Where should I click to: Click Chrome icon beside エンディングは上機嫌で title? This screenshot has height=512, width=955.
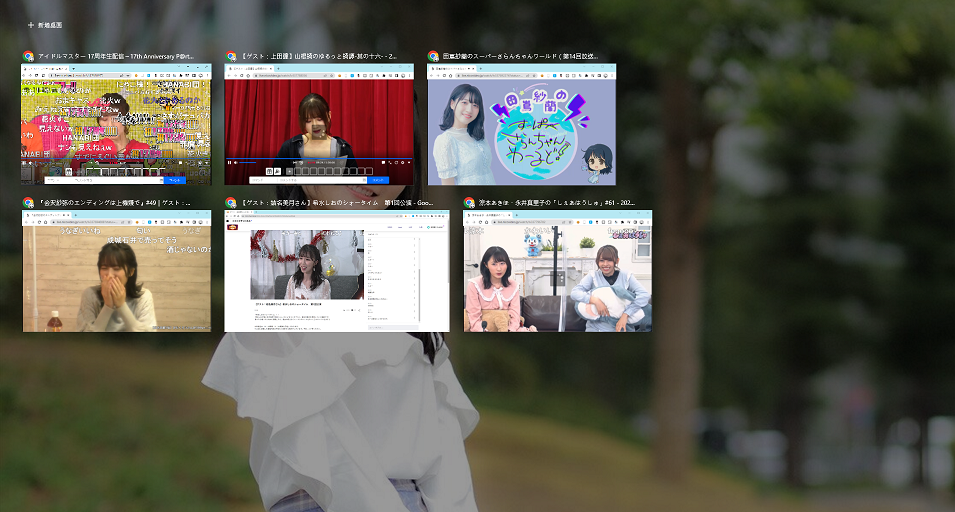coord(28,203)
